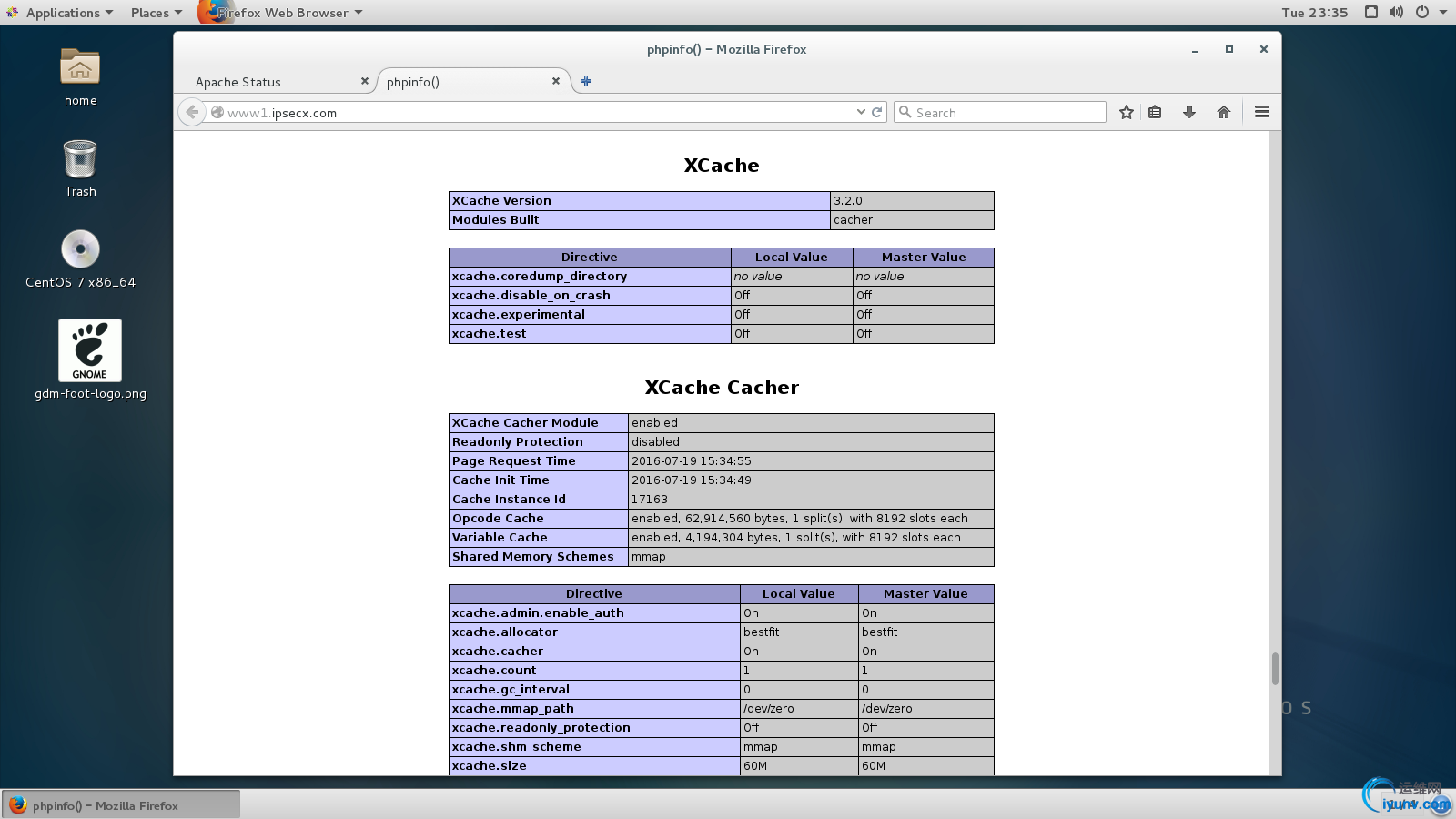Viewport: 1456px width, 819px height.
Task: Open the gdm-foot-logo.png desktop file
Action: [x=90, y=351]
